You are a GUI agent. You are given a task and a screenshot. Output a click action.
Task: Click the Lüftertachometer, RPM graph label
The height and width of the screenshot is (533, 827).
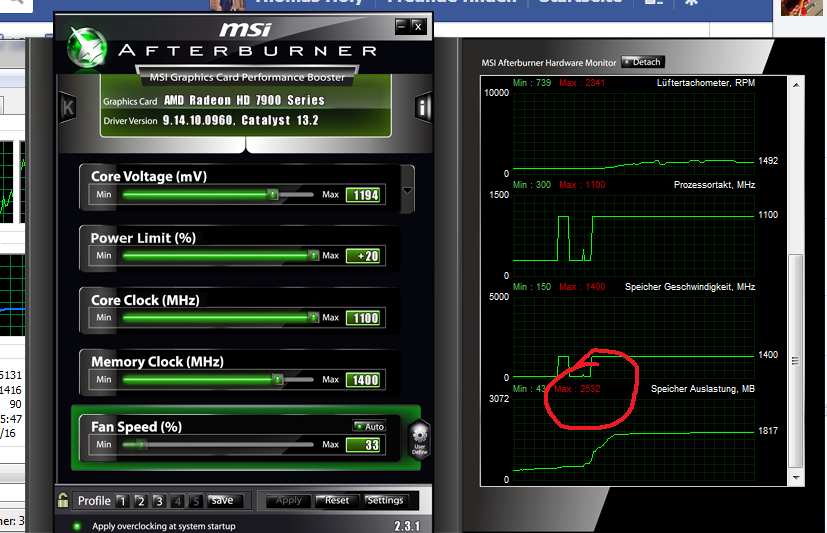706,83
